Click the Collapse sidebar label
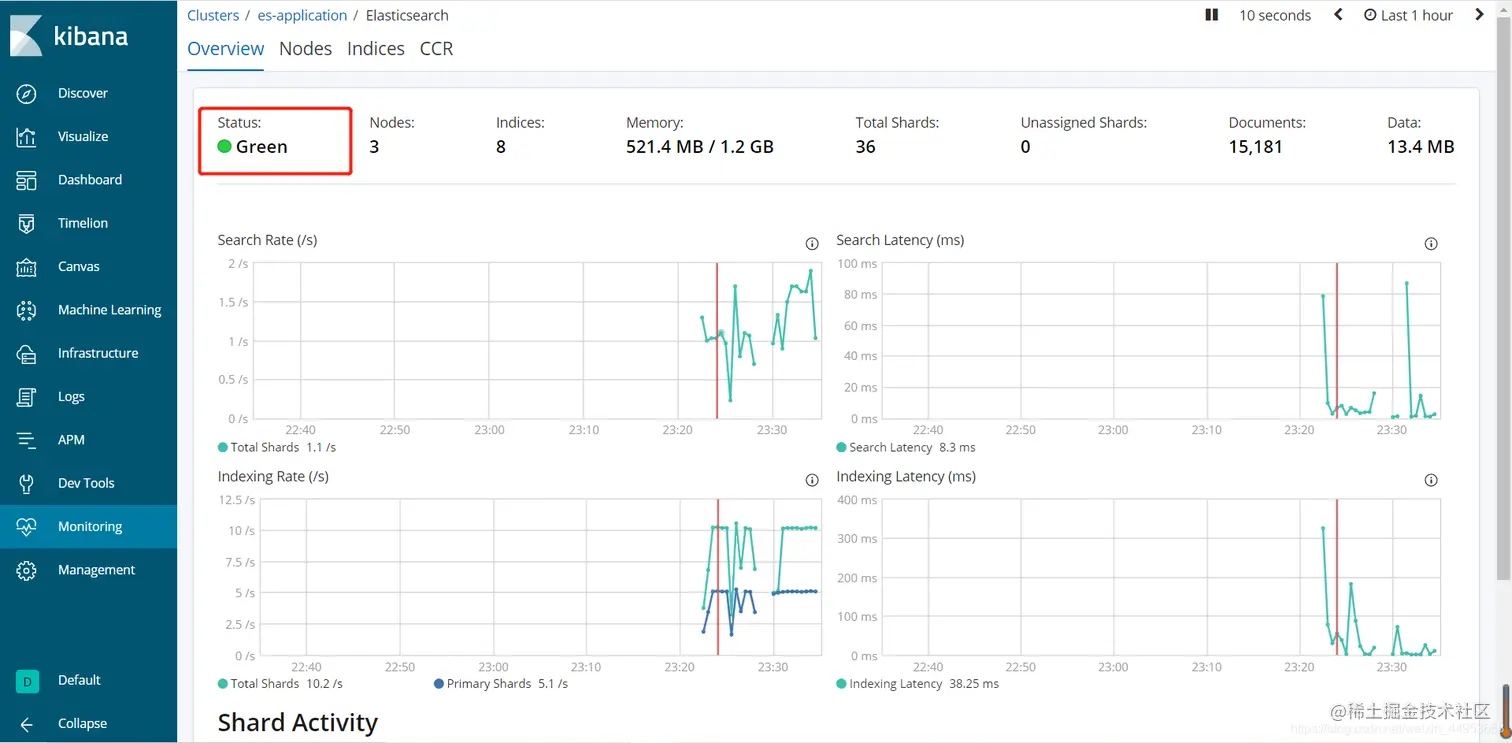This screenshot has height=743, width=1512. [x=82, y=724]
